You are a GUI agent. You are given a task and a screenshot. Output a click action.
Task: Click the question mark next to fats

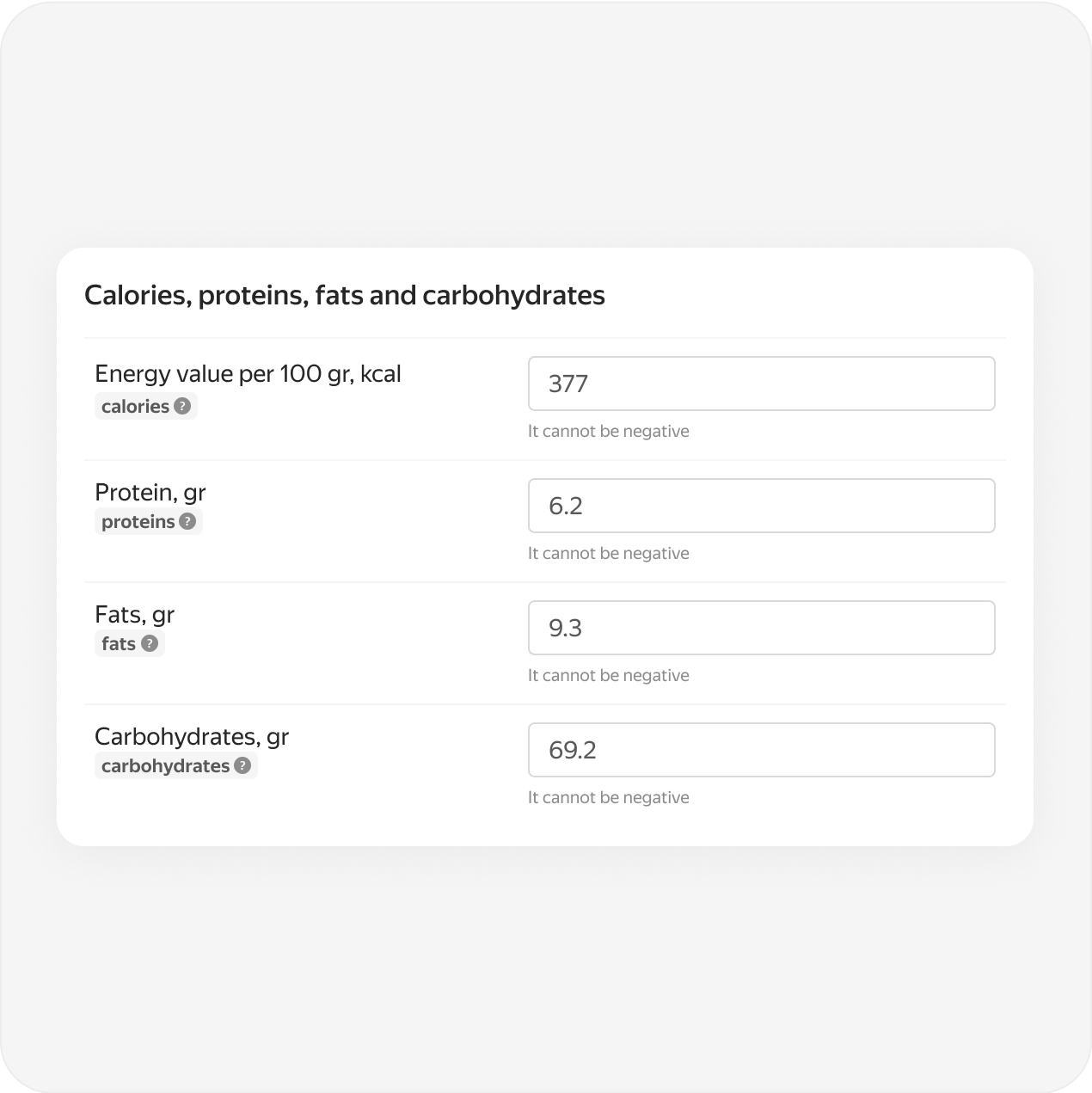tap(150, 643)
